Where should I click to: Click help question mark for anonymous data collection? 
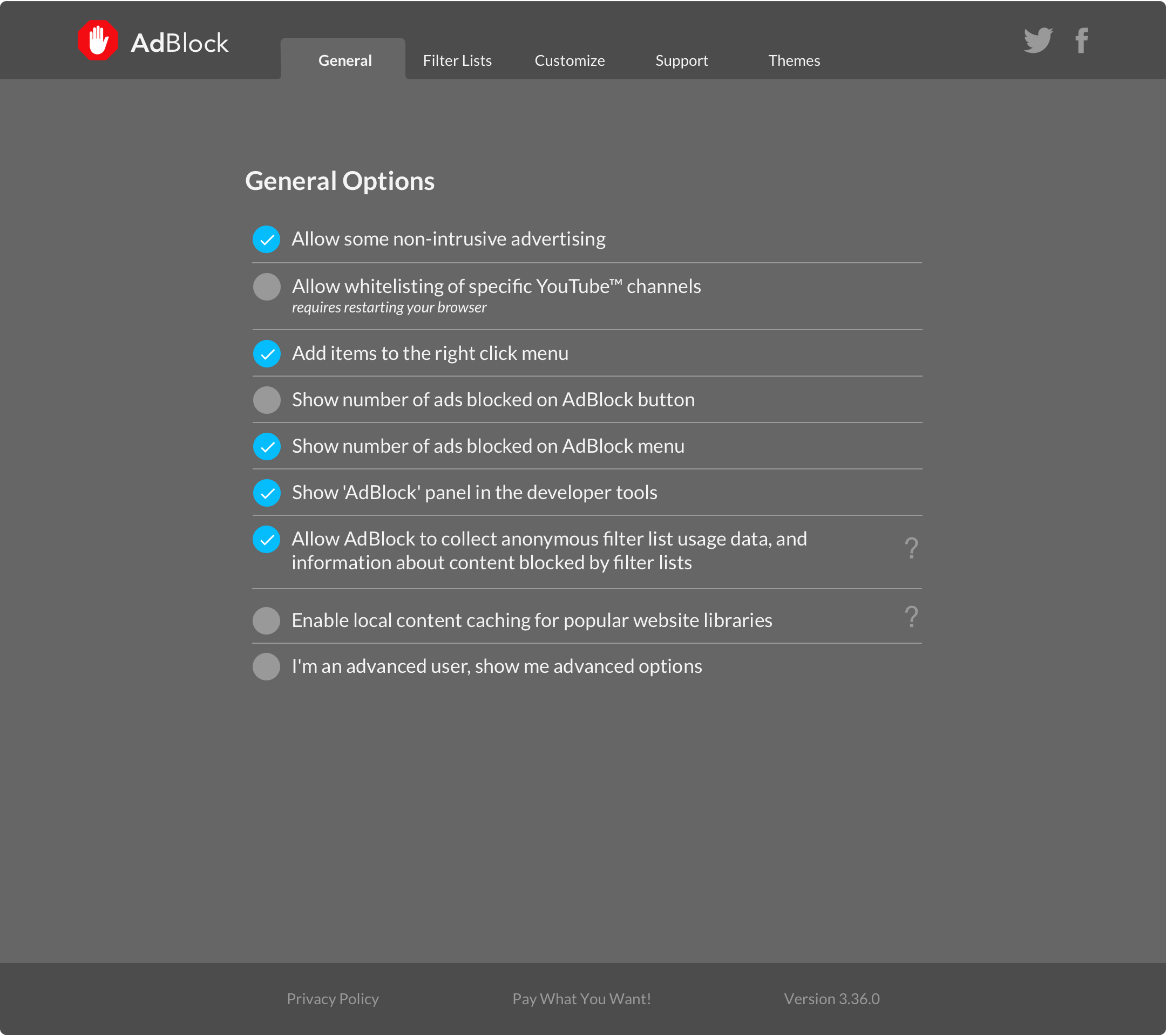(x=911, y=549)
